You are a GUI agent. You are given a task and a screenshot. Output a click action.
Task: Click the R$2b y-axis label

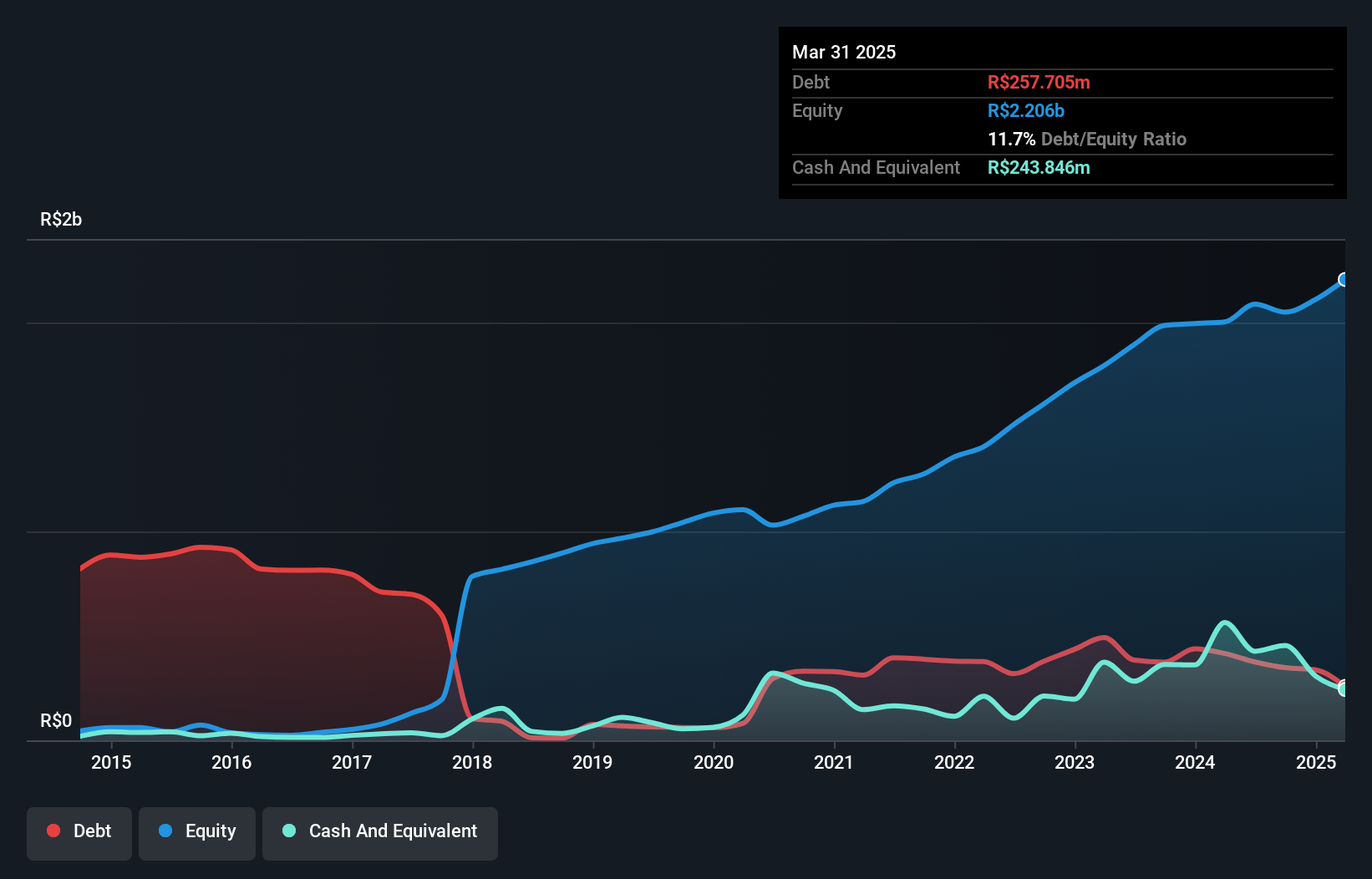pyautogui.click(x=61, y=219)
